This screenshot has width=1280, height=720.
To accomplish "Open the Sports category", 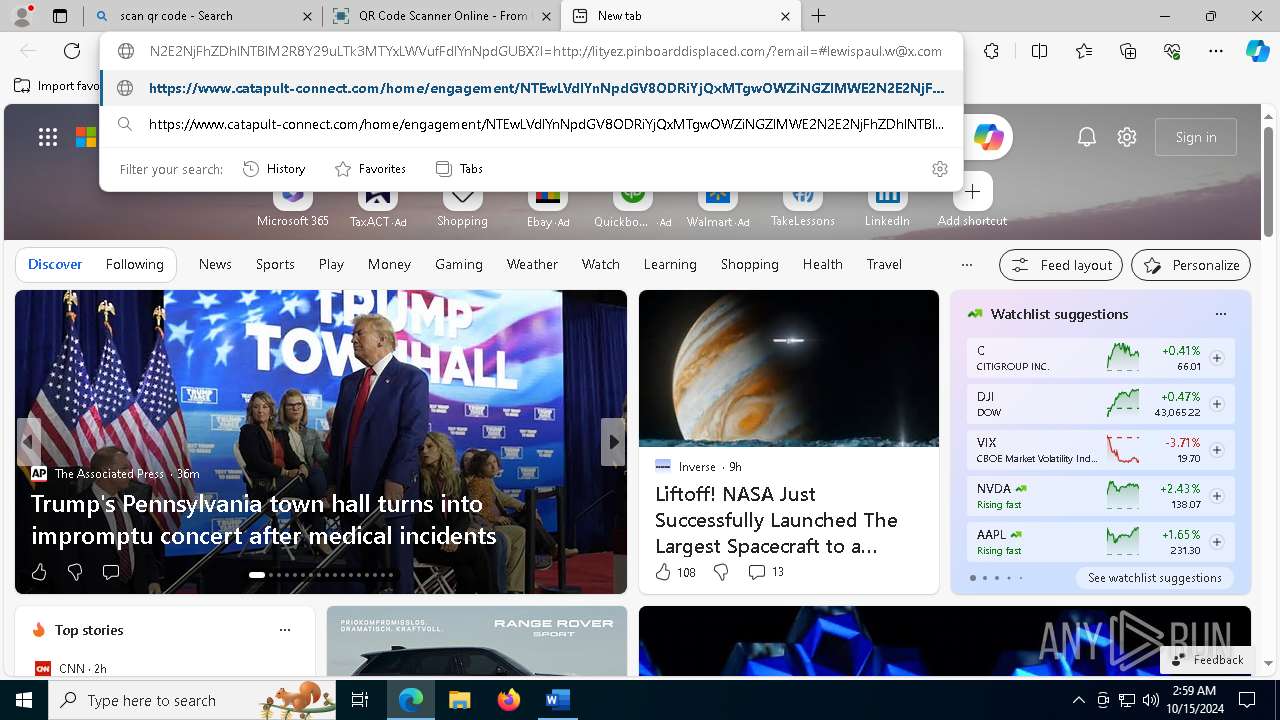I will click(275, 265).
